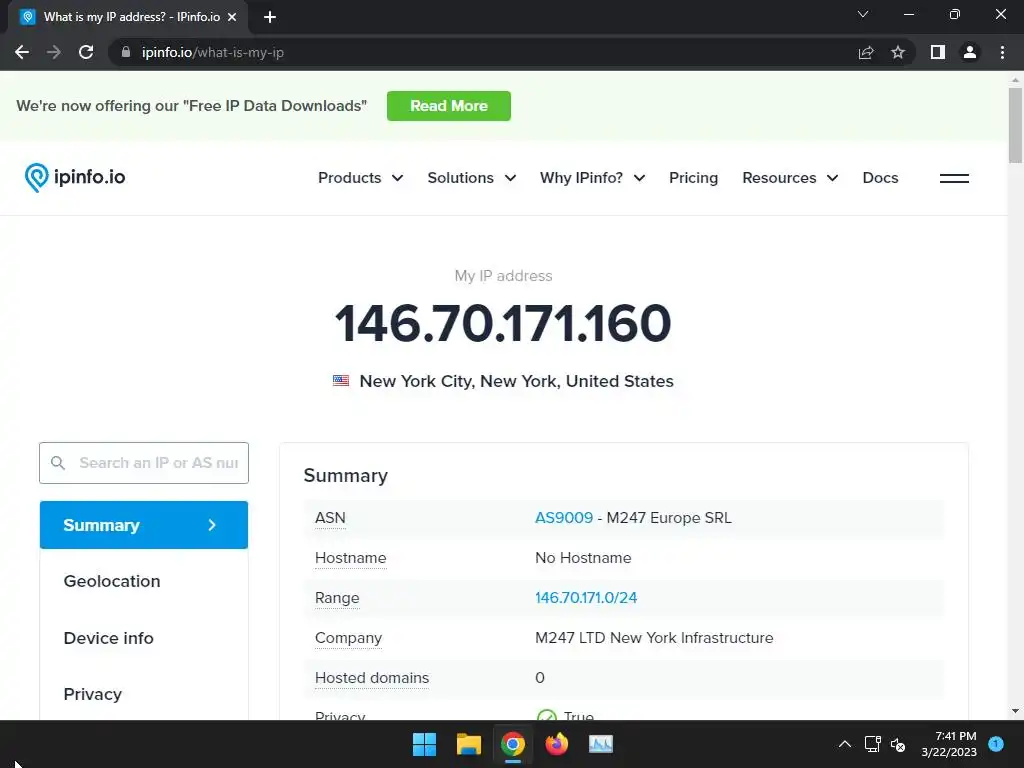Expand the Why IPinfo? dropdown
This screenshot has width=1024, height=768.
click(x=592, y=178)
